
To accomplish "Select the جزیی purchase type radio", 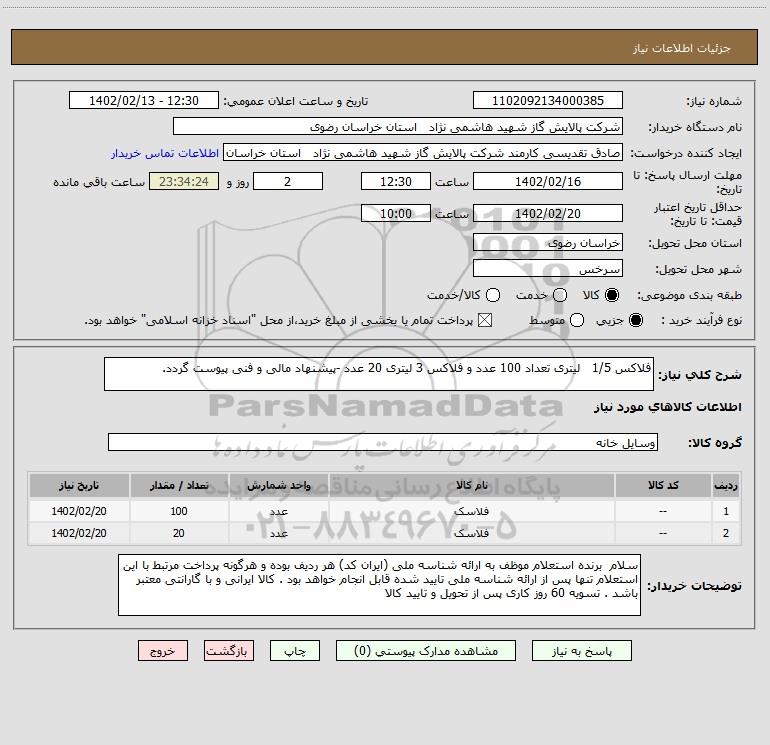I will (x=635, y=320).
